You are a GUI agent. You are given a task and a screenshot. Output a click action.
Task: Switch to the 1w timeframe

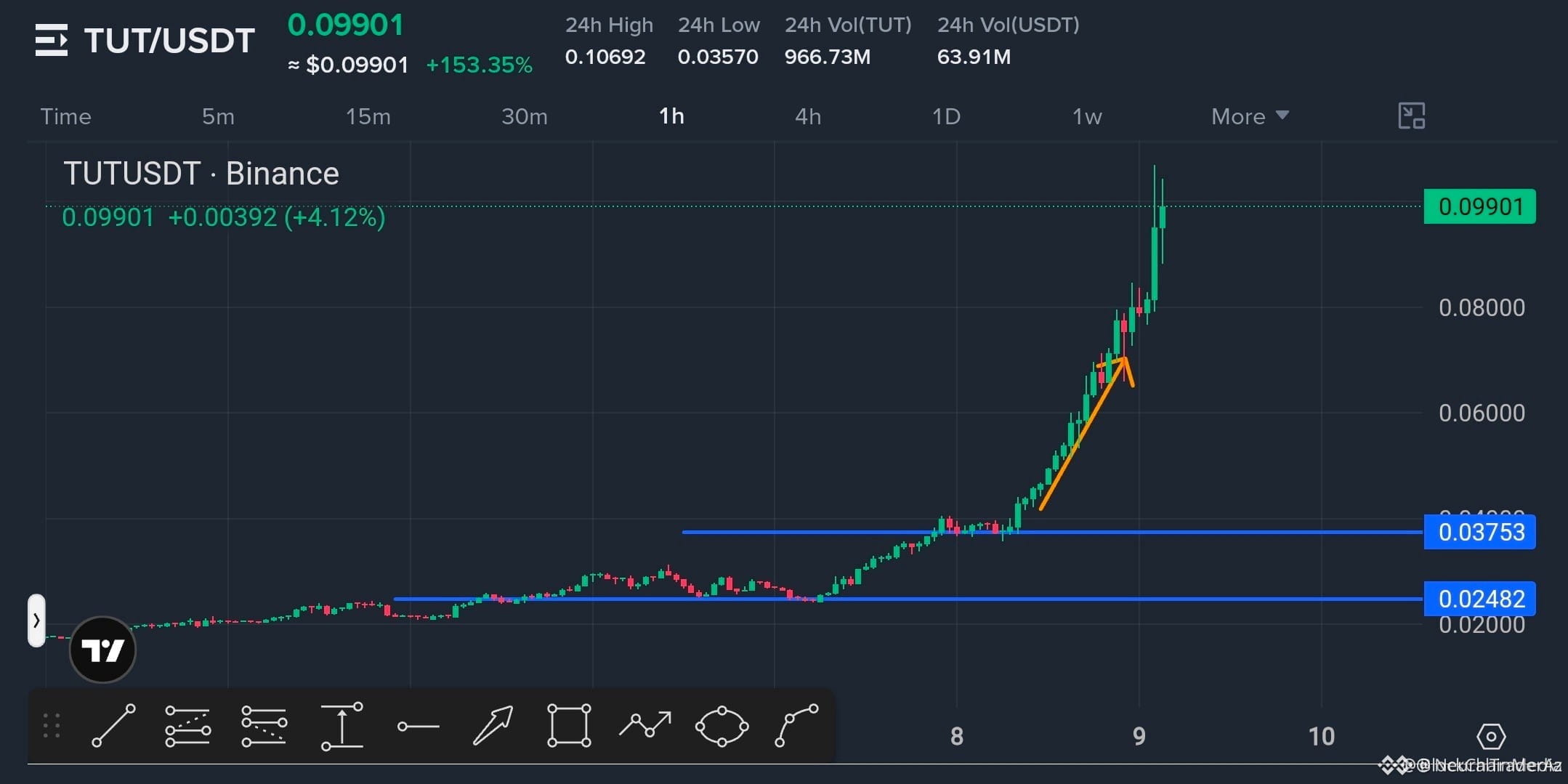1087,116
